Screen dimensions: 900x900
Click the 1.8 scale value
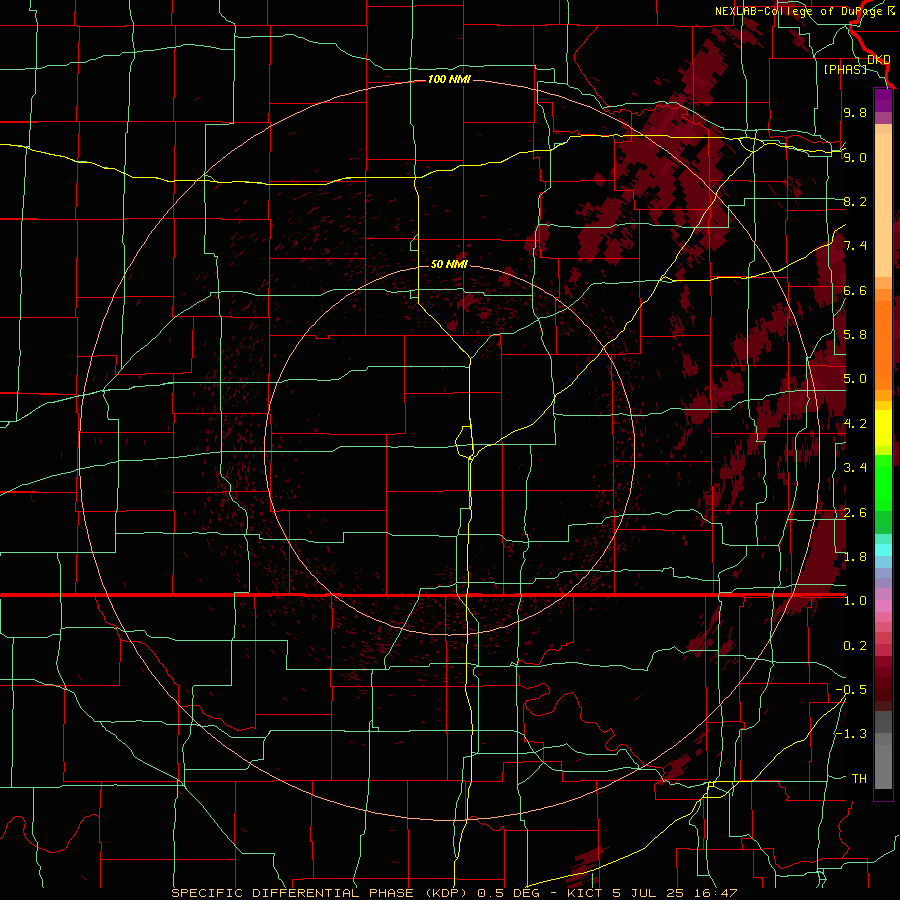click(x=855, y=557)
